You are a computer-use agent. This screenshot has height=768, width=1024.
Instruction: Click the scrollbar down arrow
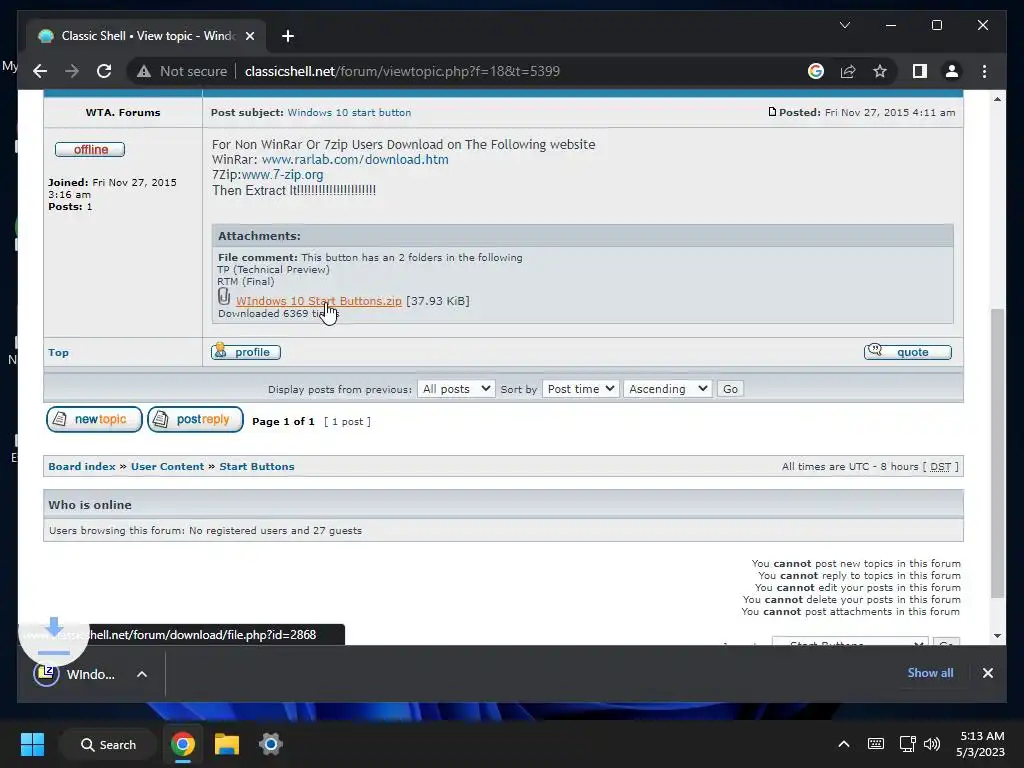(x=997, y=635)
